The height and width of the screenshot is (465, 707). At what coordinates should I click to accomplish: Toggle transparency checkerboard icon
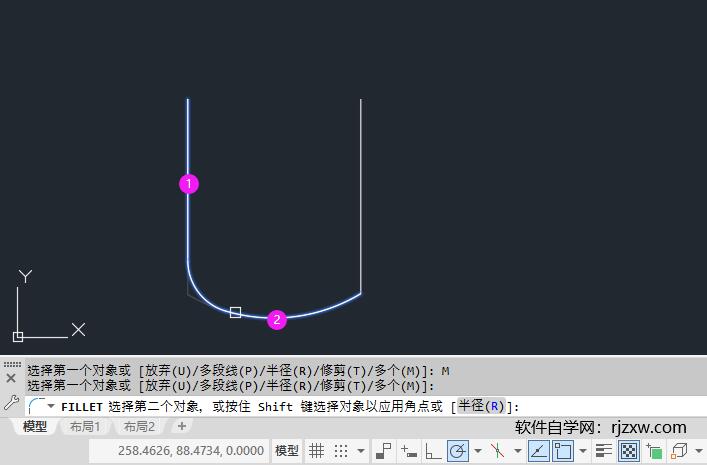(629, 451)
